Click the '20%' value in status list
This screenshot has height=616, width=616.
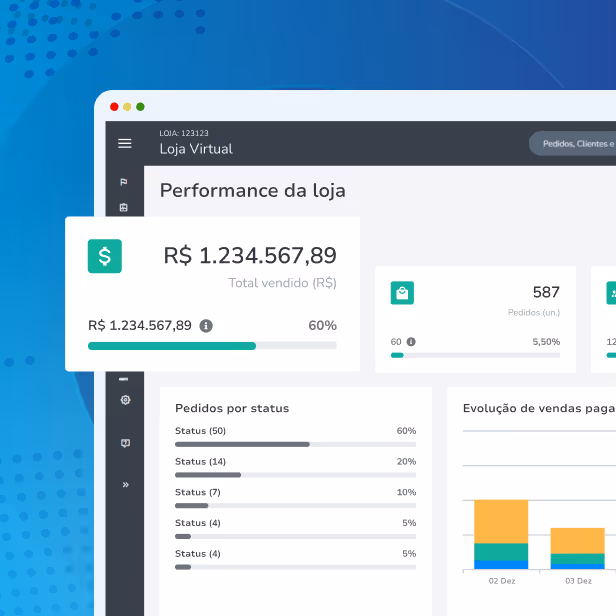[406, 462]
